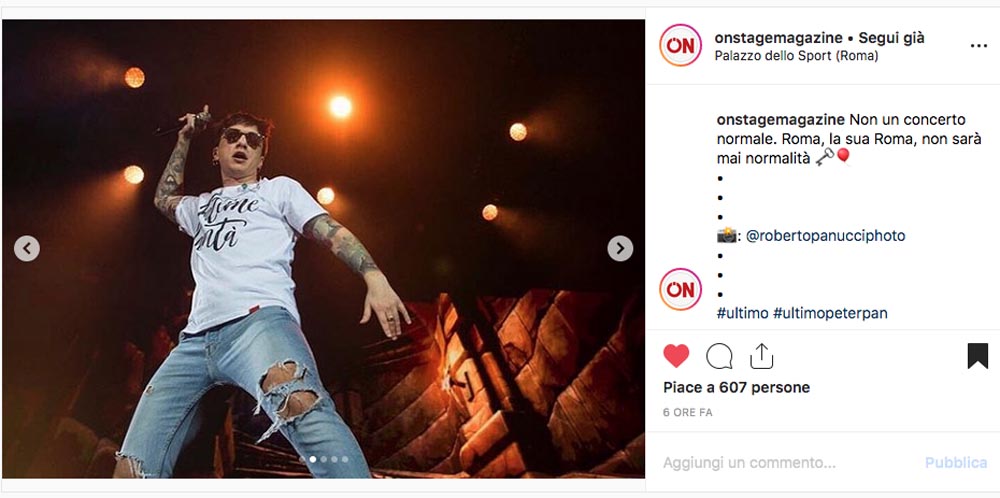Click the '6 ORE FA' timestamp

click(688, 413)
